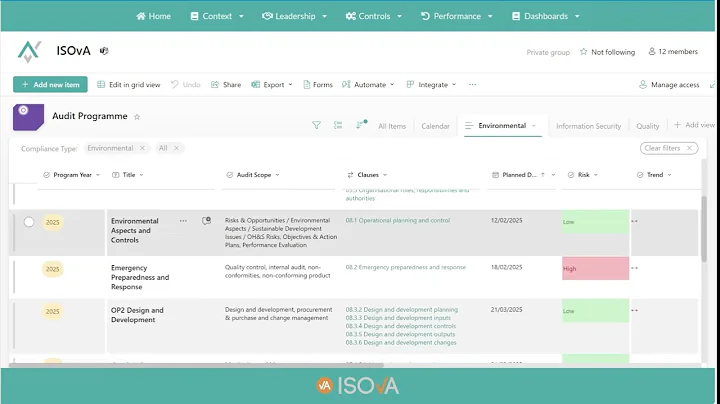Favorite the Audit Programme list star
Viewport: 720px width, 404px height.
tap(137, 117)
